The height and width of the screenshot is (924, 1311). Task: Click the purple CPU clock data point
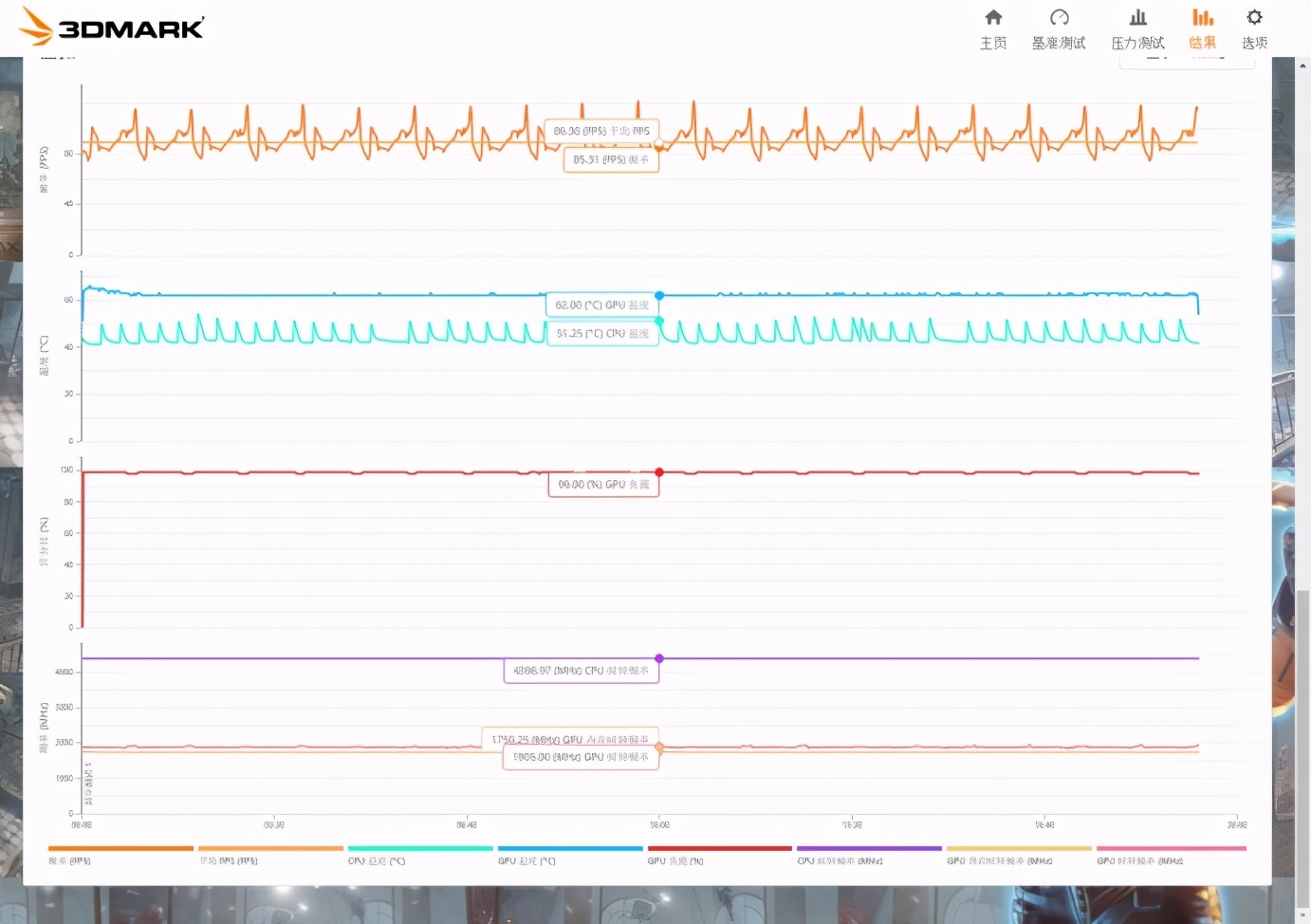[x=659, y=658]
